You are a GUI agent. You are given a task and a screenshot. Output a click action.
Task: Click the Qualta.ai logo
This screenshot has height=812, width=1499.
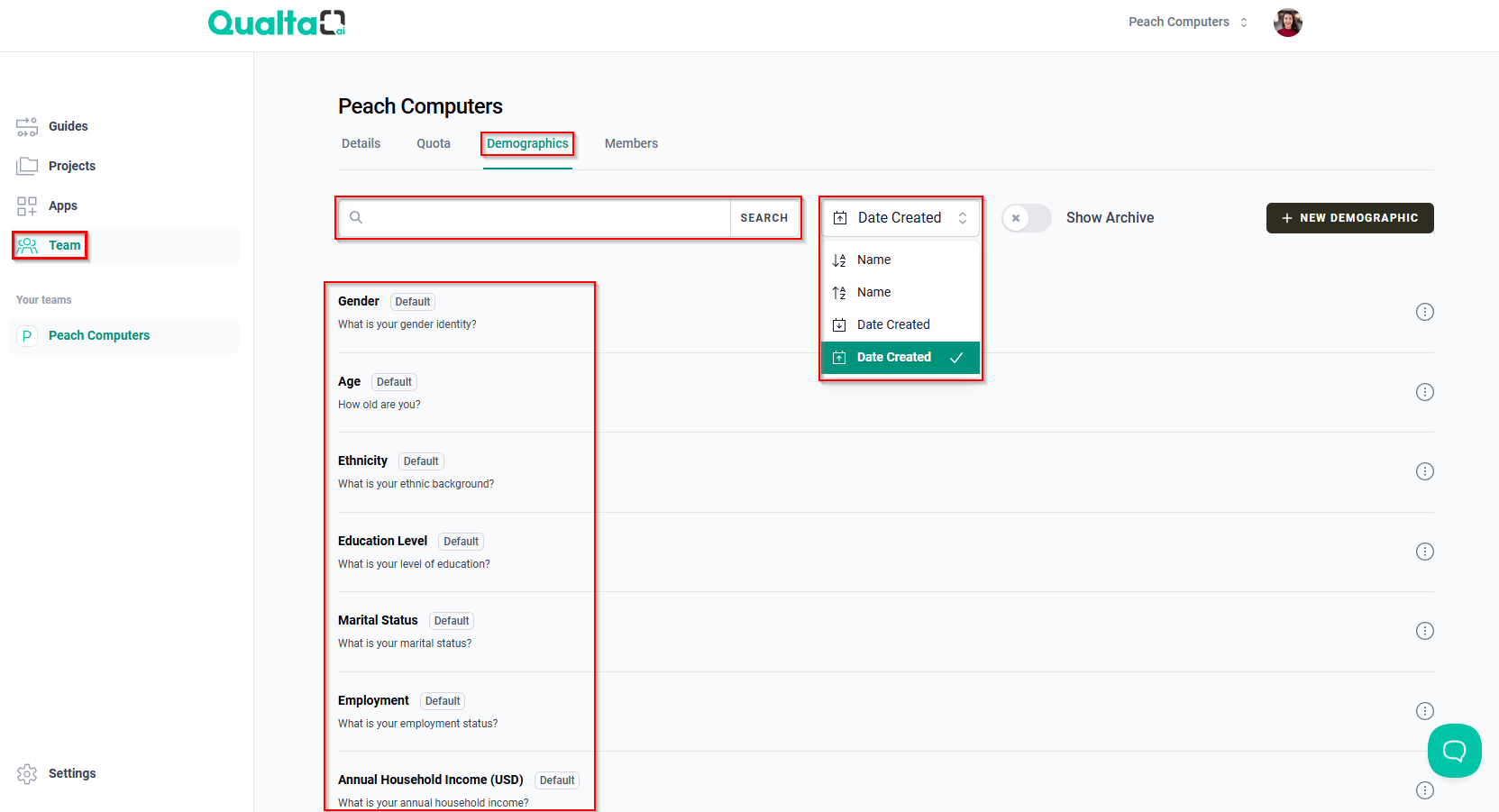[x=277, y=23]
